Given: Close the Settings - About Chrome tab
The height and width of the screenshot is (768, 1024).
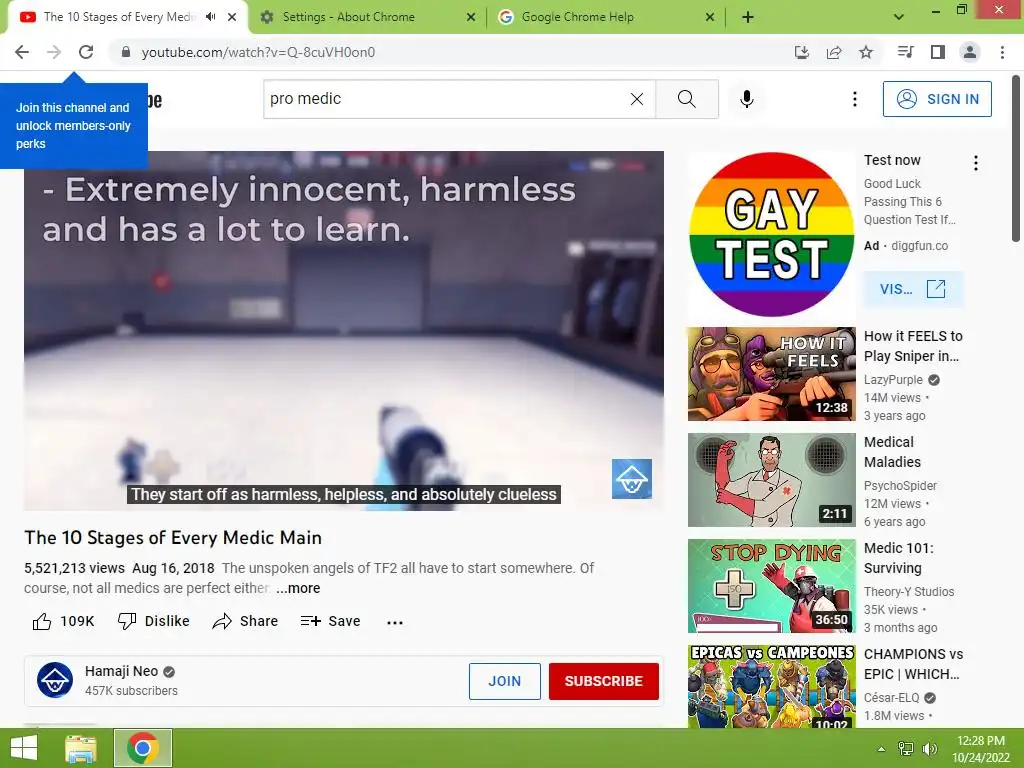Looking at the screenshot, I should coord(471,17).
